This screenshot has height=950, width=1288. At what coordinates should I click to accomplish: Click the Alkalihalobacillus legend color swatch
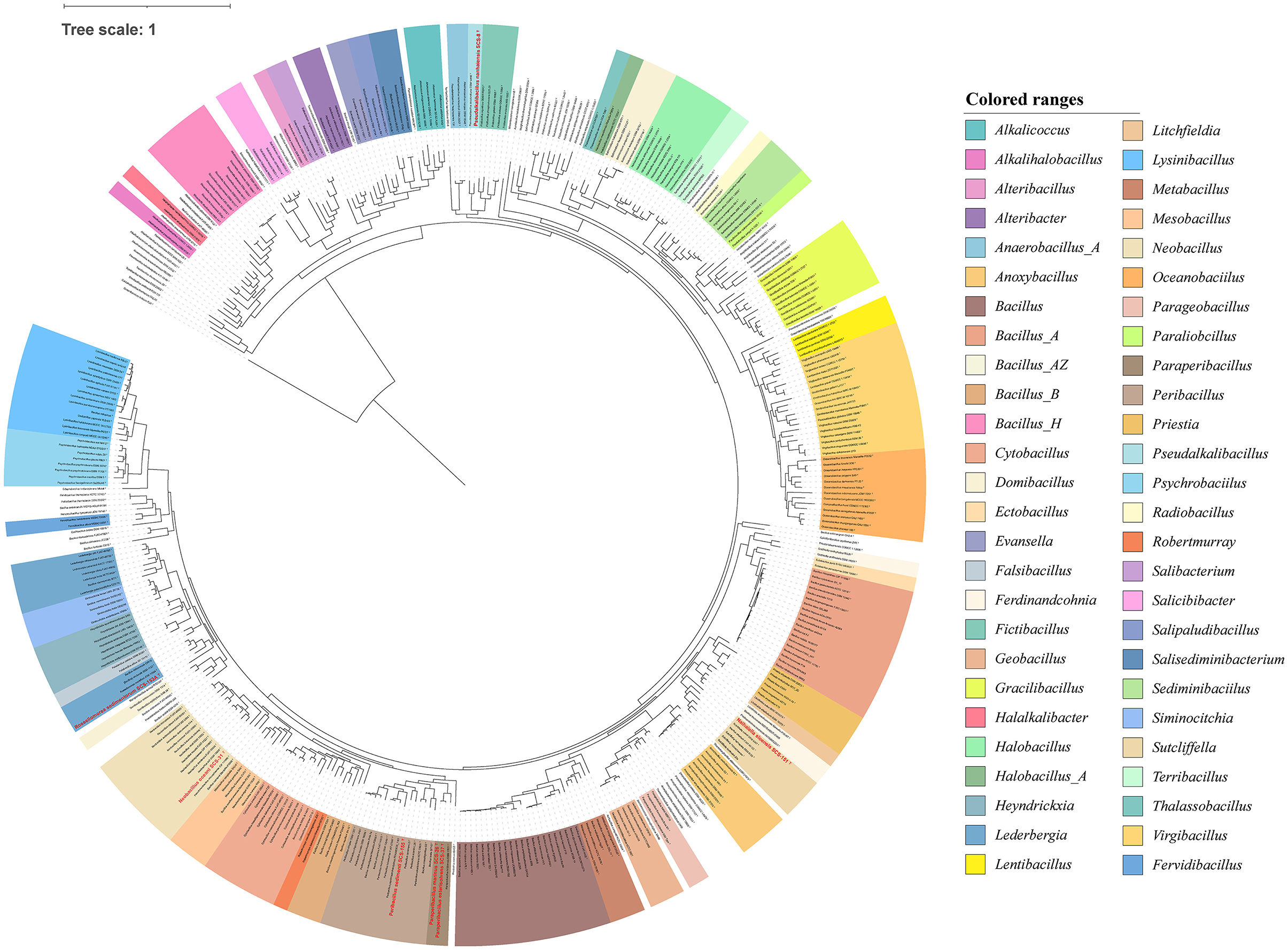pyautogui.click(x=975, y=159)
